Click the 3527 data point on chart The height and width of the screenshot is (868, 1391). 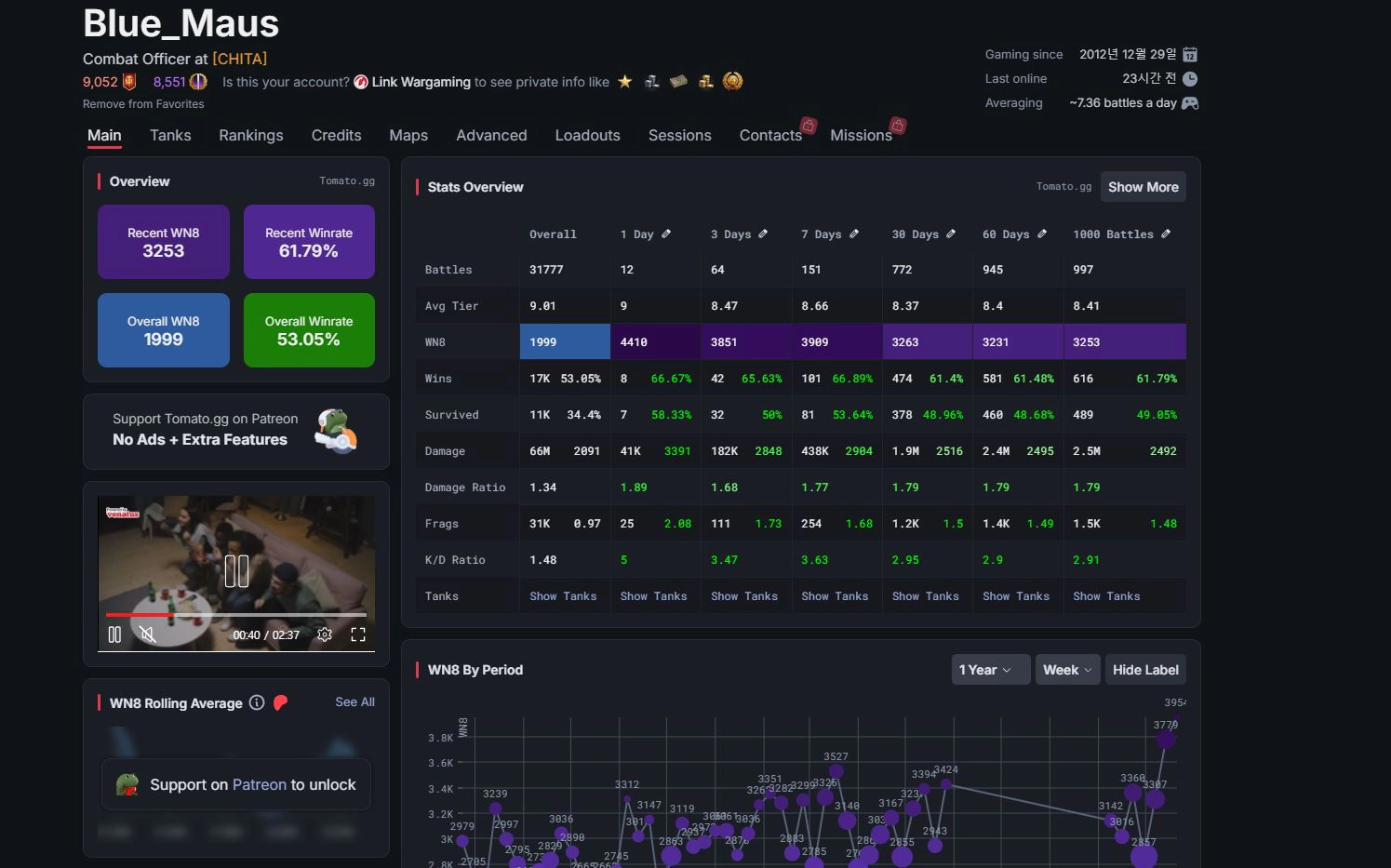tap(836, 771)
